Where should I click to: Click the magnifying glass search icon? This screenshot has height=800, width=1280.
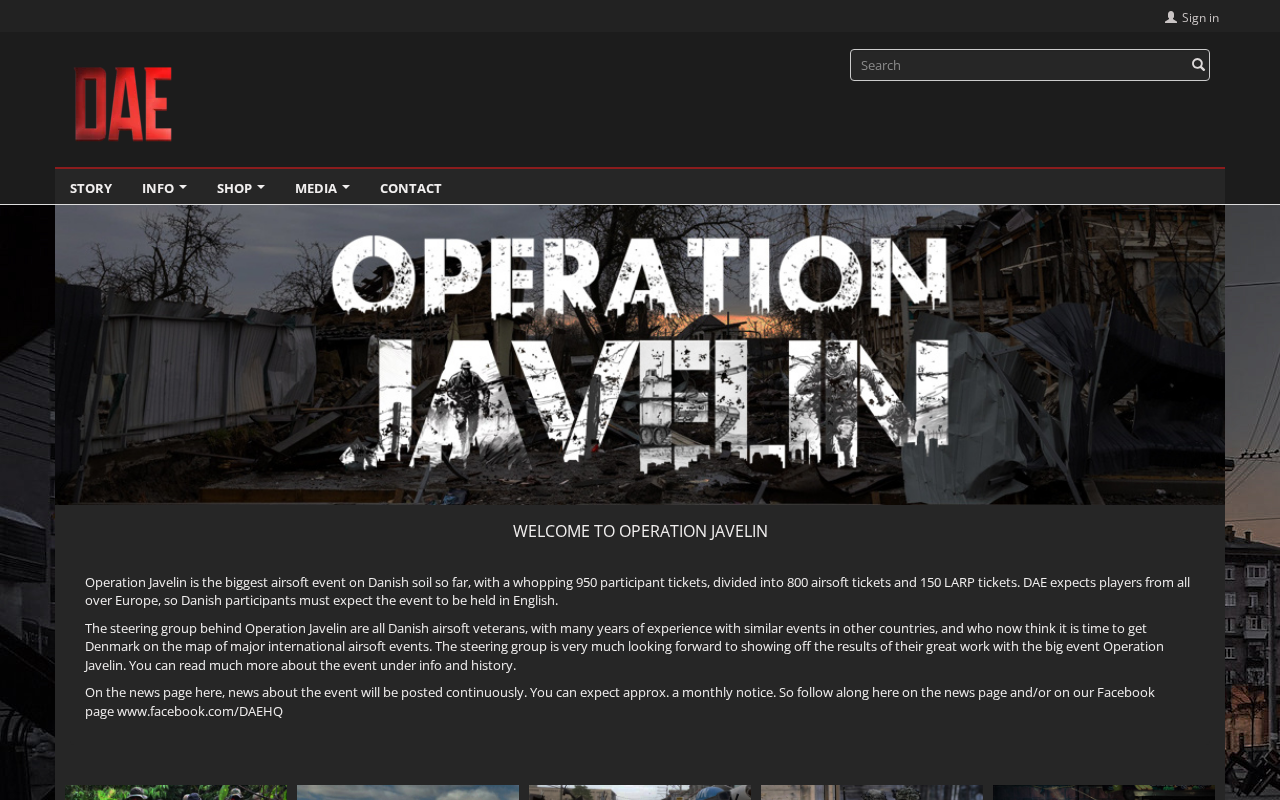tap(1198, 65)
